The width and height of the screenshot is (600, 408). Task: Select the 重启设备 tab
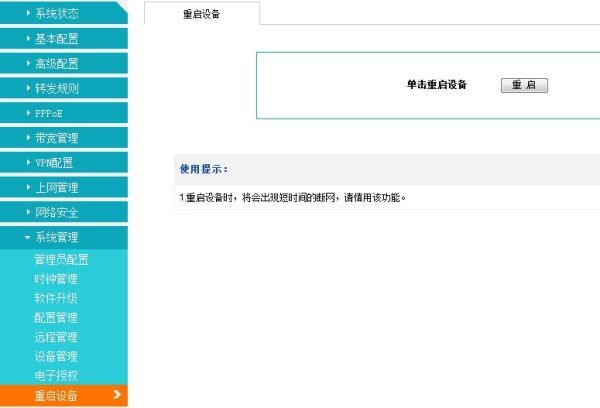point(202,14)
